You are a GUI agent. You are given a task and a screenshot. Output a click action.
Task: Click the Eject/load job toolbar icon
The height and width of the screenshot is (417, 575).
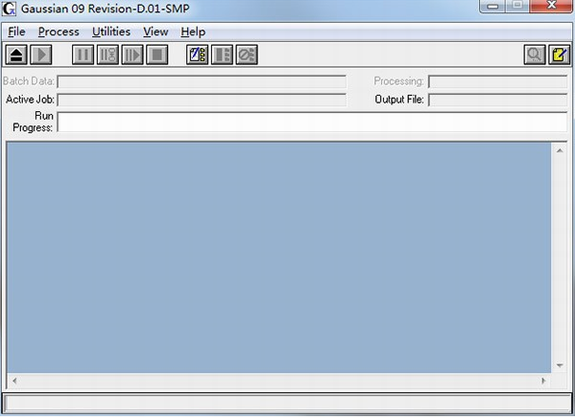pyautogui.click(x=16, y=55)
